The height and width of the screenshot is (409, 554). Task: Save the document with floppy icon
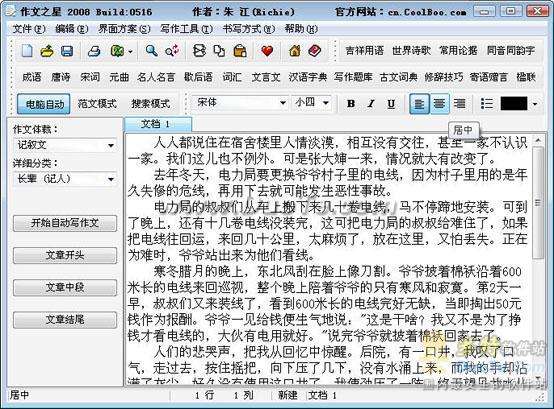[67, 51]
